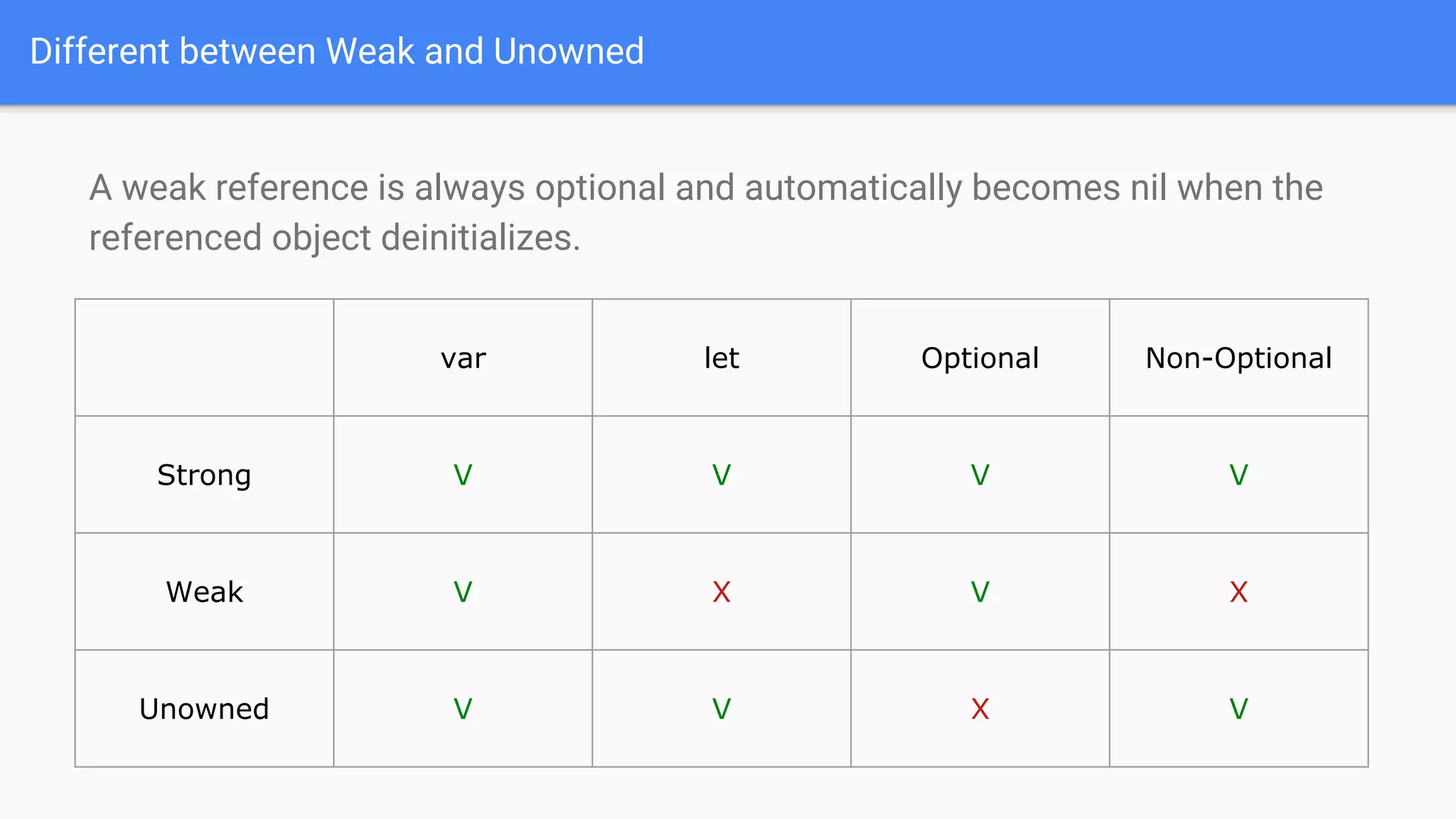Screen dimensions: 1456x819
Task: Click the green V for Strong Non-Optional
Action: point(1238,475)
